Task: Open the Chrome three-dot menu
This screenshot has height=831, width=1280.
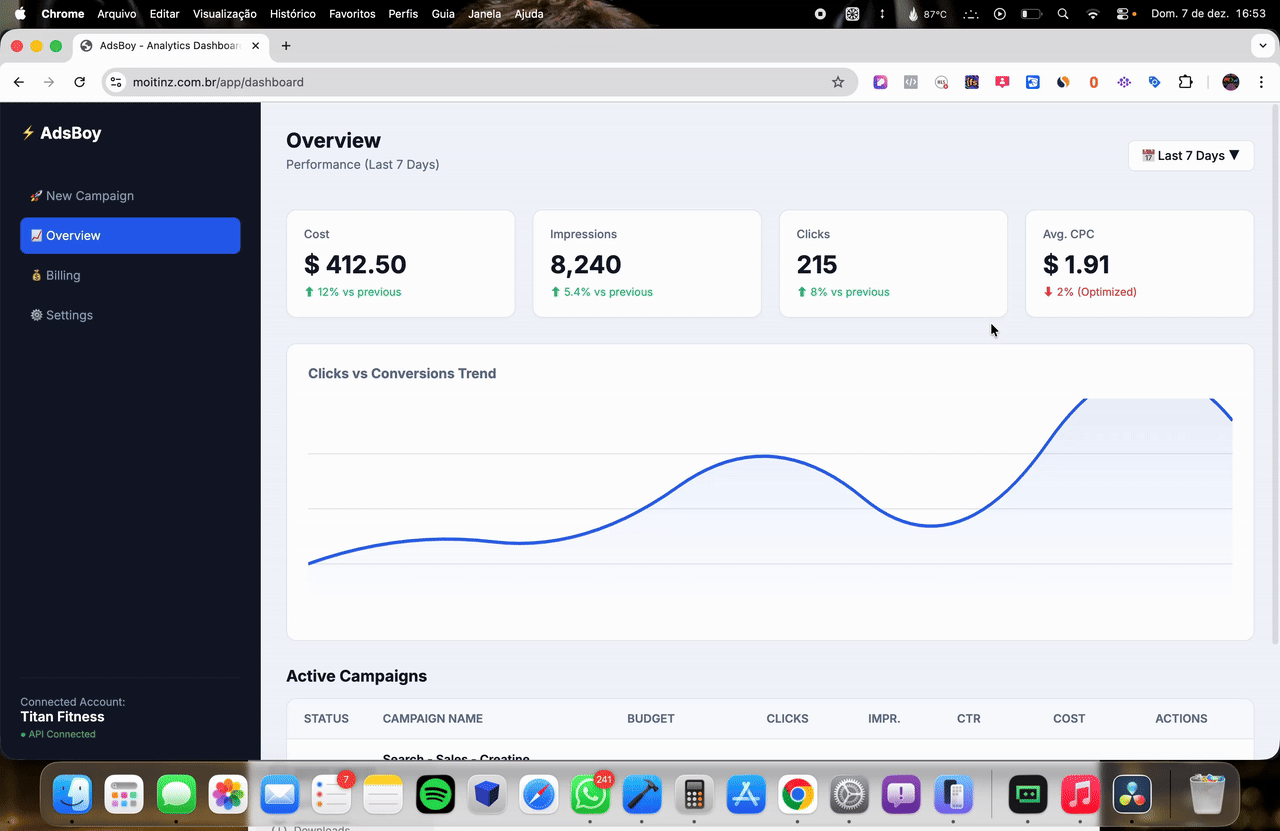Action: [1262, 81]
